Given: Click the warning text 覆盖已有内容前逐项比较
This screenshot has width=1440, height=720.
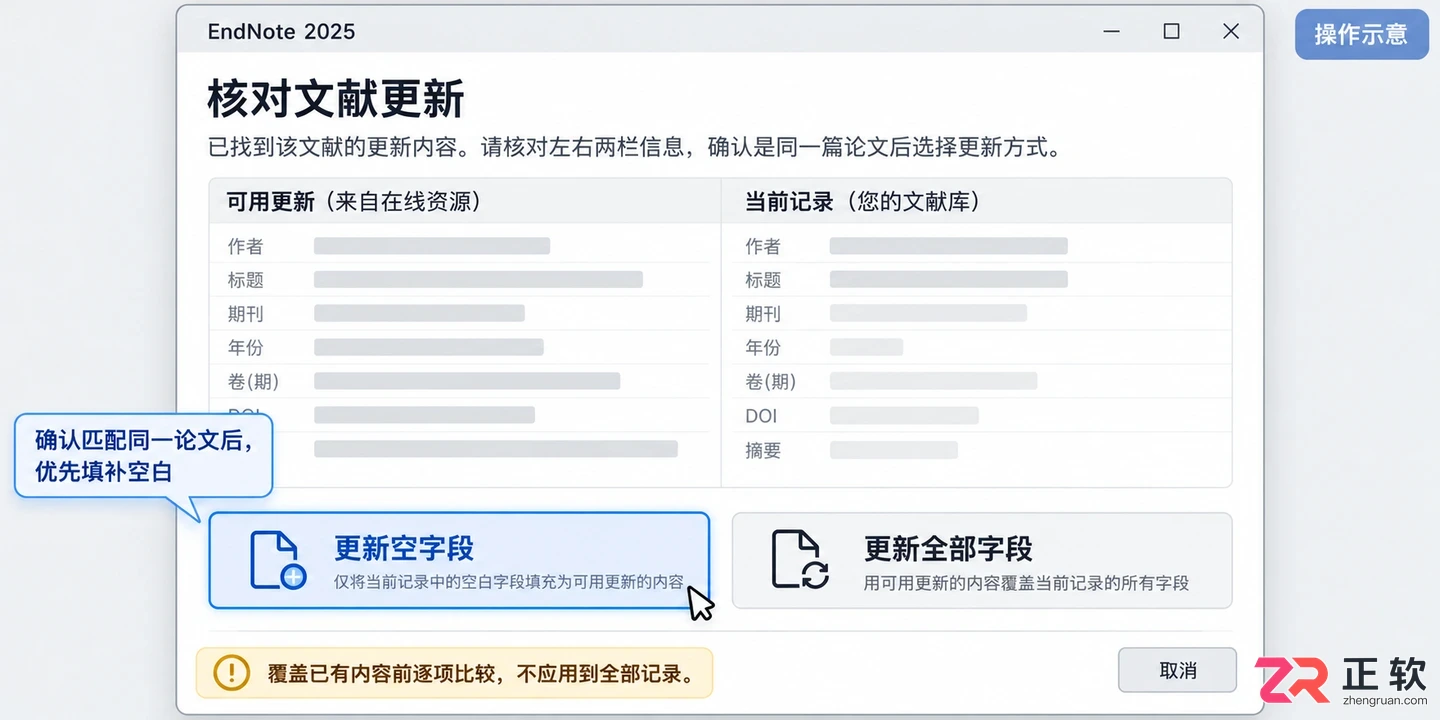Looking at the screenshot, I should tap(381, 673).
